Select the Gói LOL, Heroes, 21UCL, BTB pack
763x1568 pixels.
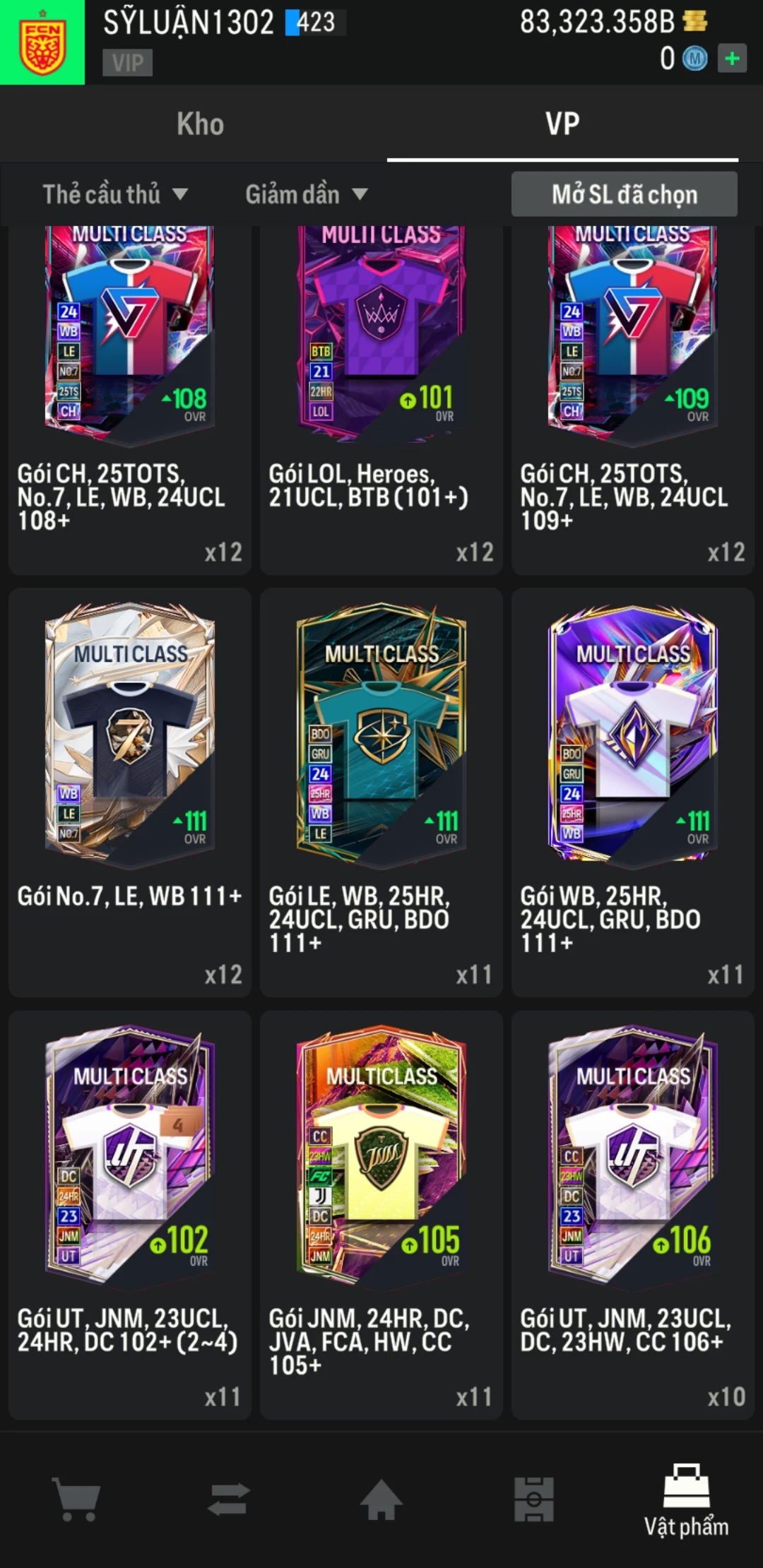[x=381, y=400]
